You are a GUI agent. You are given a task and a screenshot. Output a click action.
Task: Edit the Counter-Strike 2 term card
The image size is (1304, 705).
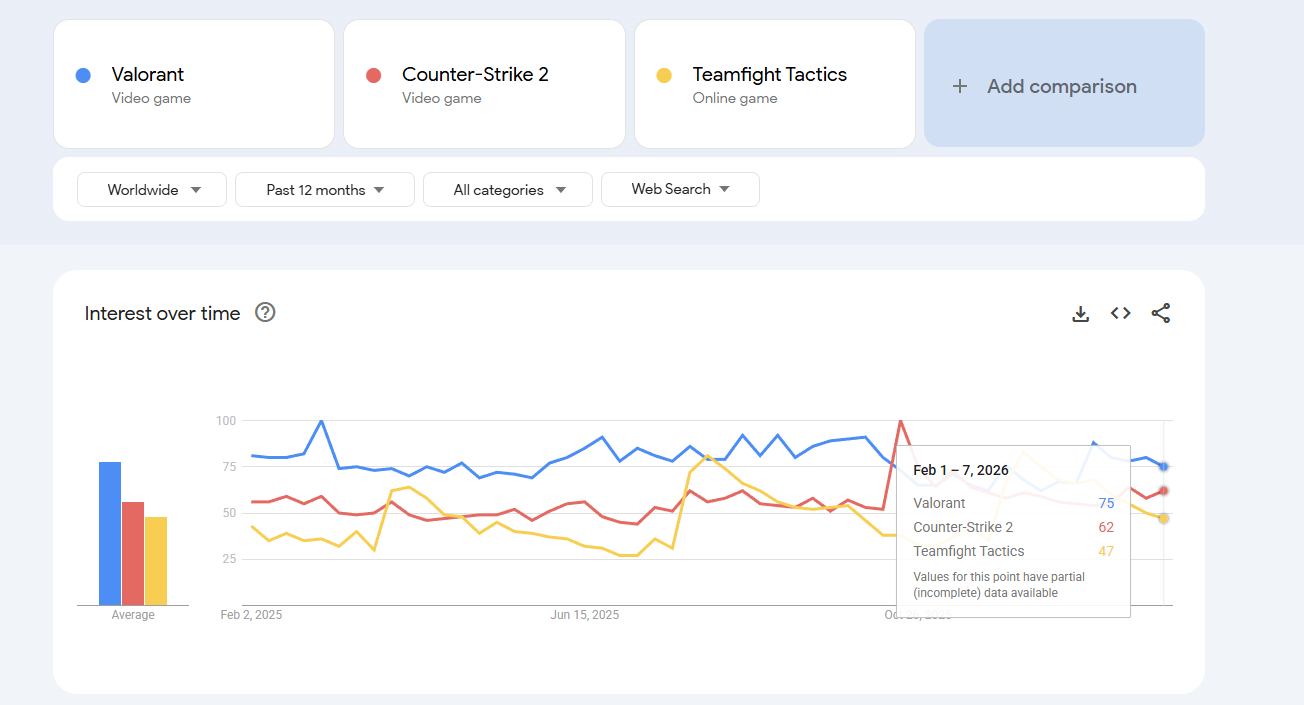point(484,83)
